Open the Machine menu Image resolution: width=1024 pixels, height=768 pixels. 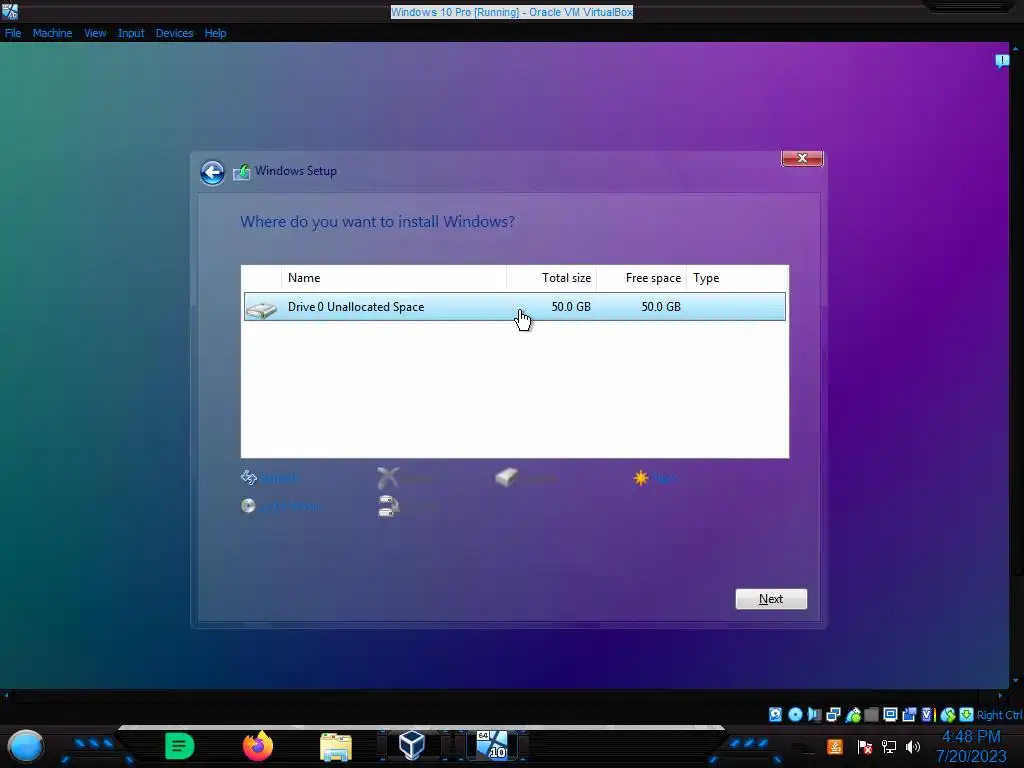click(52, 33)
